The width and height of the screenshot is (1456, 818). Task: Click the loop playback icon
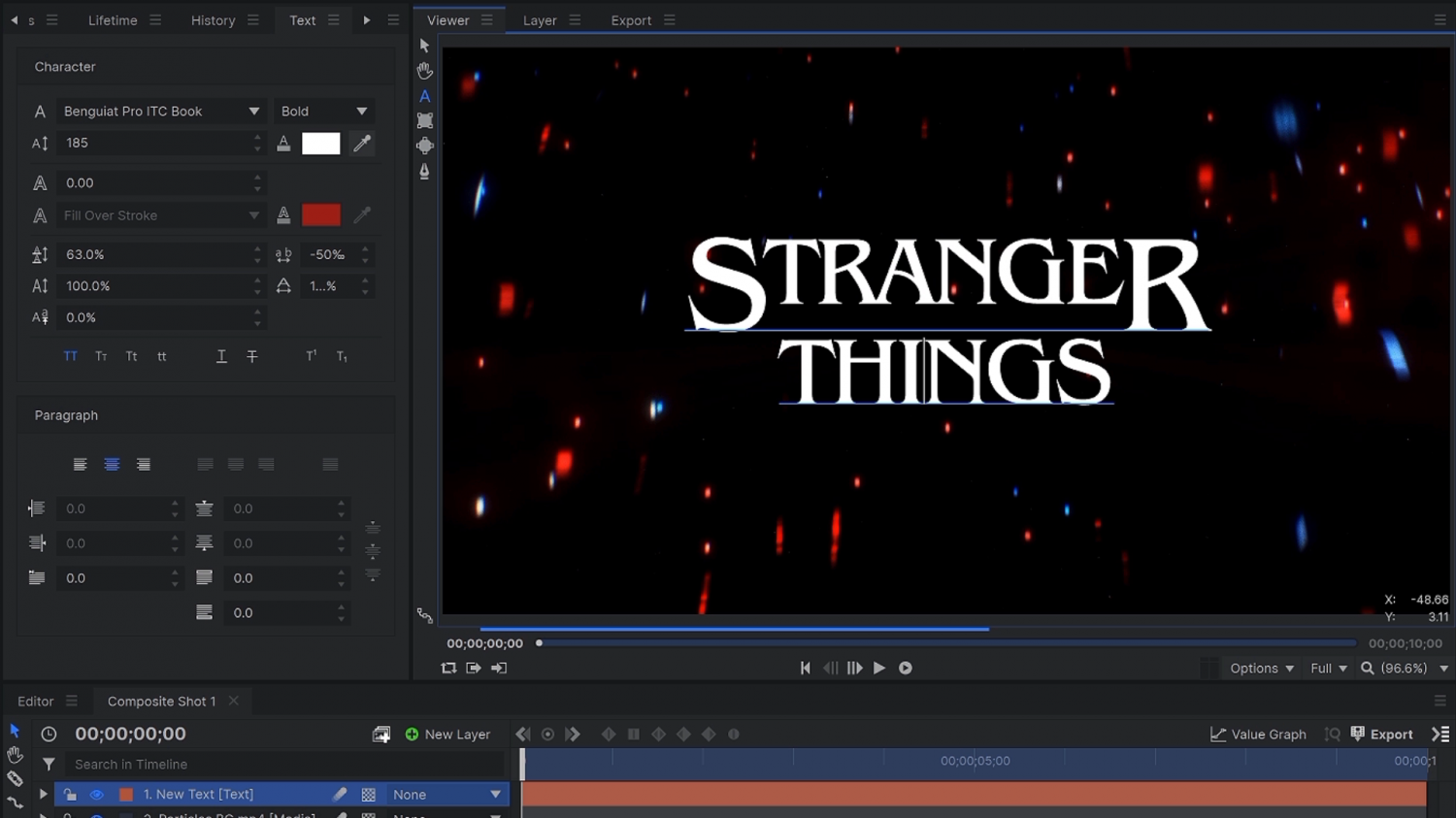(448, 668)
